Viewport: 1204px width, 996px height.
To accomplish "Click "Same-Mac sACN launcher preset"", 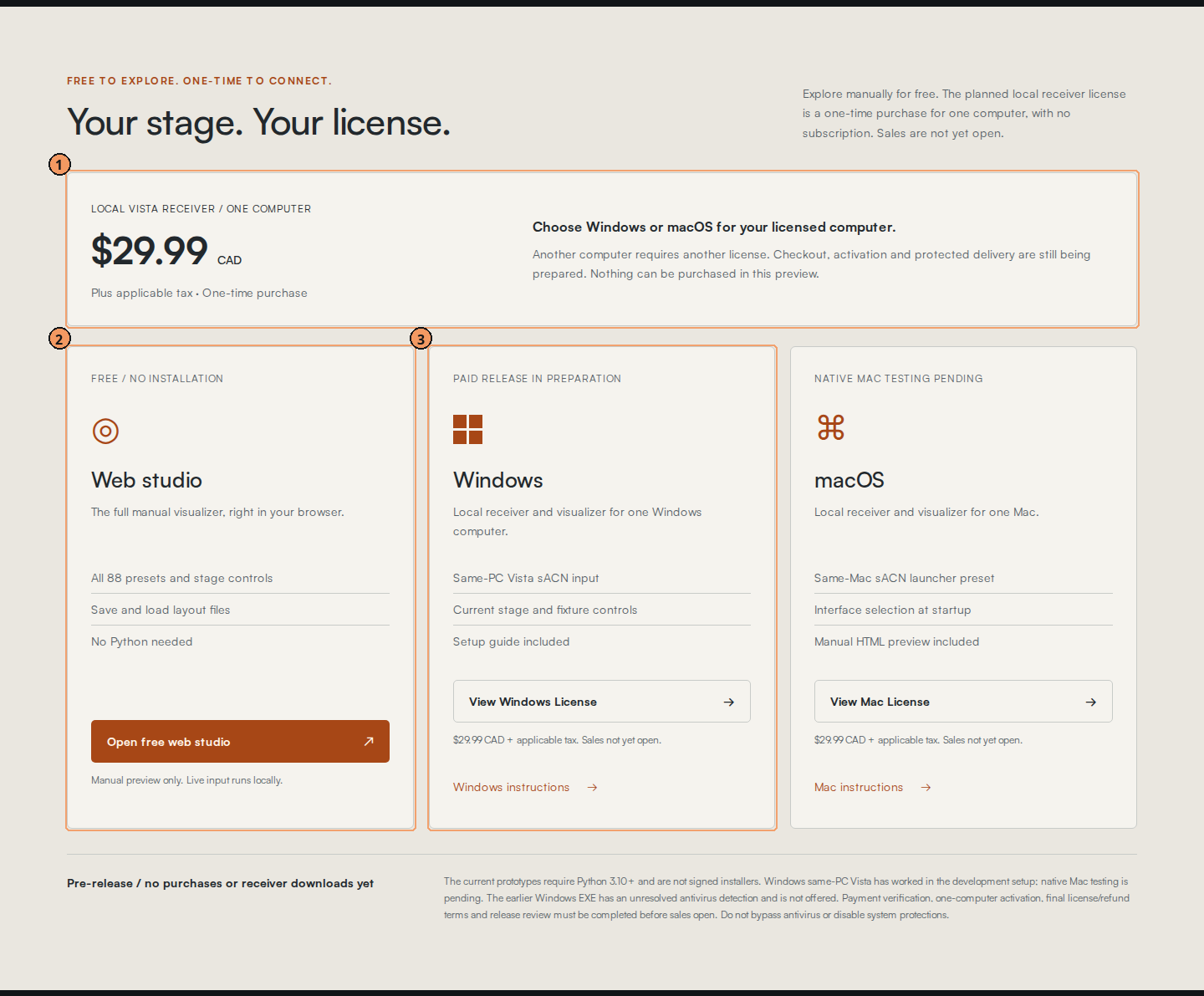I will click(x=905, y=579).
